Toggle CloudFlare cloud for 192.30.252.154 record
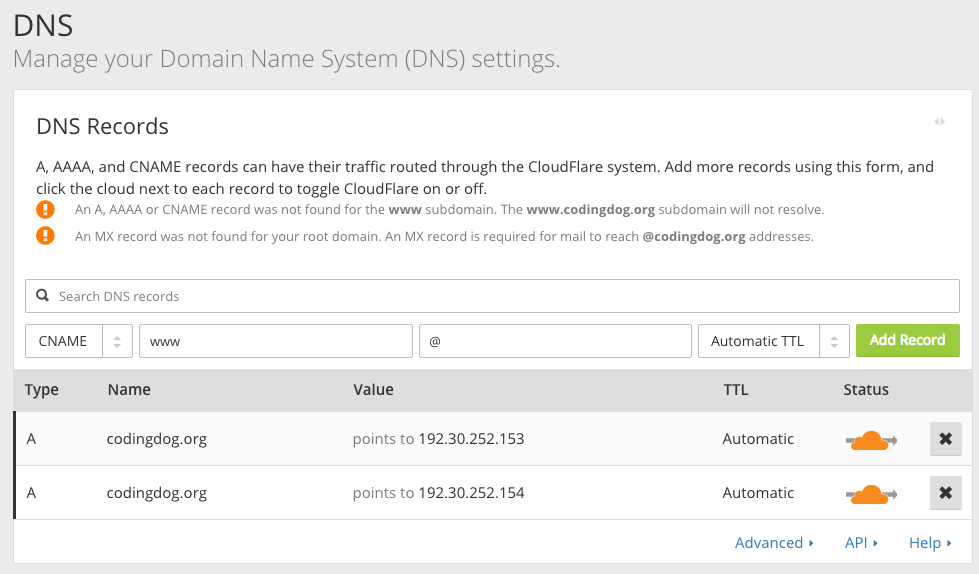This screenshot has height=574, width=979. (x=871, y=494)
